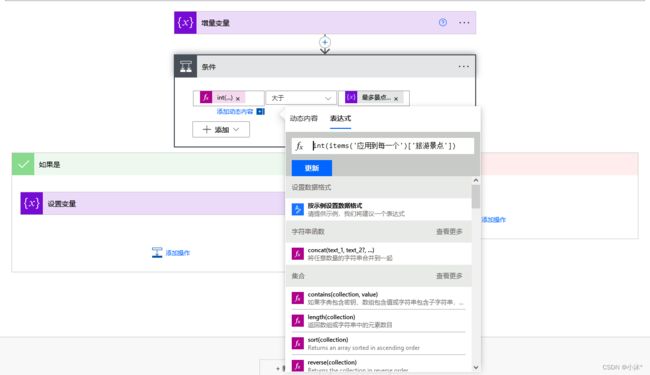
Task: Choose the sort(collection) function
Action: coord(378,344)
